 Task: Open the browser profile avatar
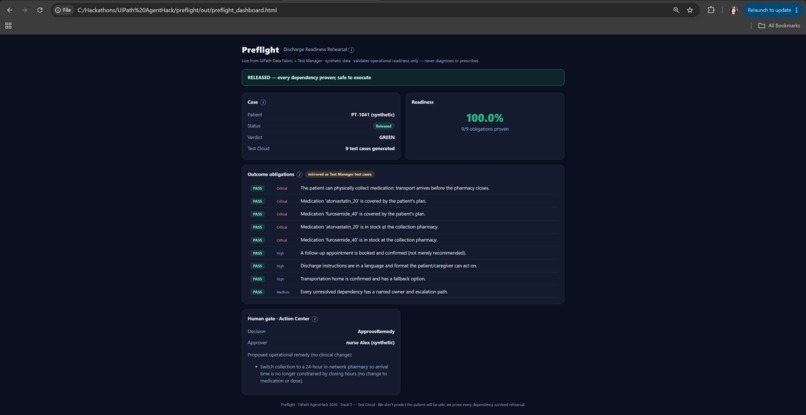[734, 10]
